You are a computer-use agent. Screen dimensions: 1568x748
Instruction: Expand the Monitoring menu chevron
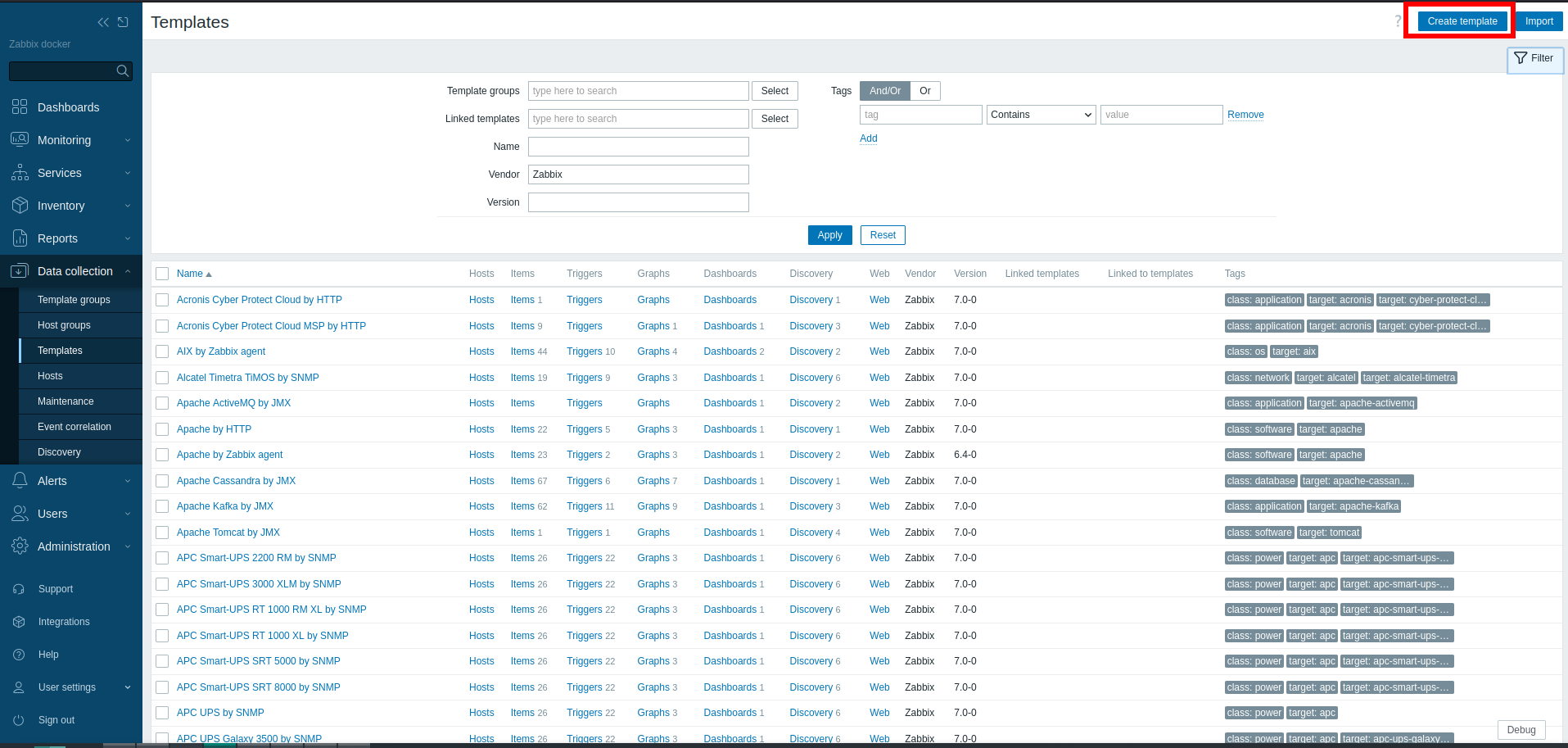coord(128,140)
